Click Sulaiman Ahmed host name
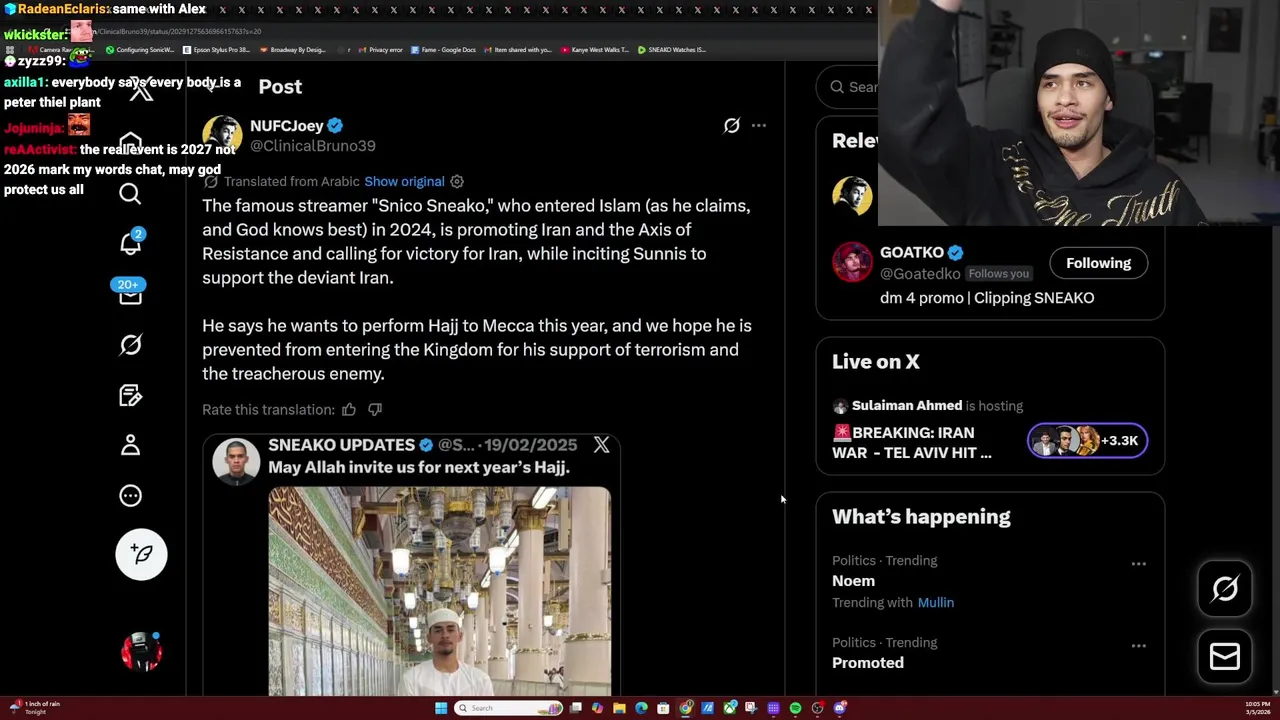Screen dimensions: 1280x720 click(907, 405)
